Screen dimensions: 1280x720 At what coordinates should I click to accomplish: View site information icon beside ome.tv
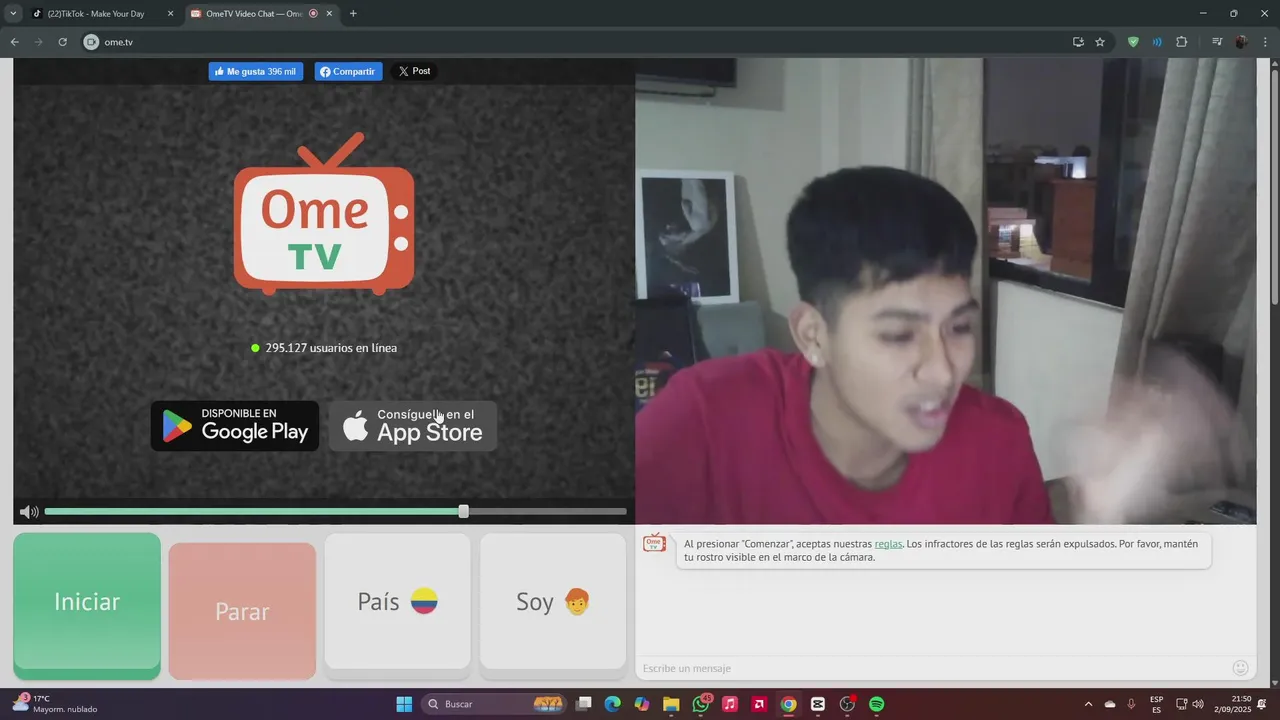91,42
